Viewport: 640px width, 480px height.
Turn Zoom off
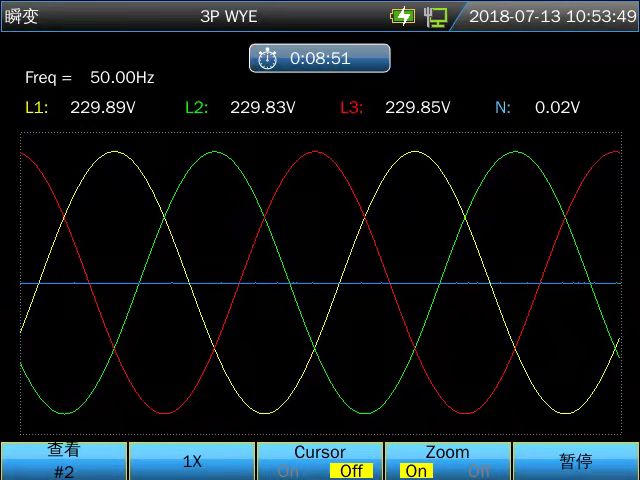click(479, 471)
